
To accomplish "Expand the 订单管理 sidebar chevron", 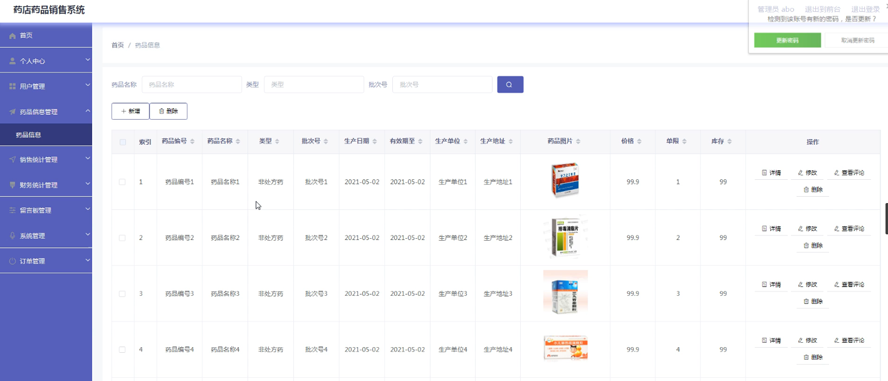I will (x=88, y=260).
